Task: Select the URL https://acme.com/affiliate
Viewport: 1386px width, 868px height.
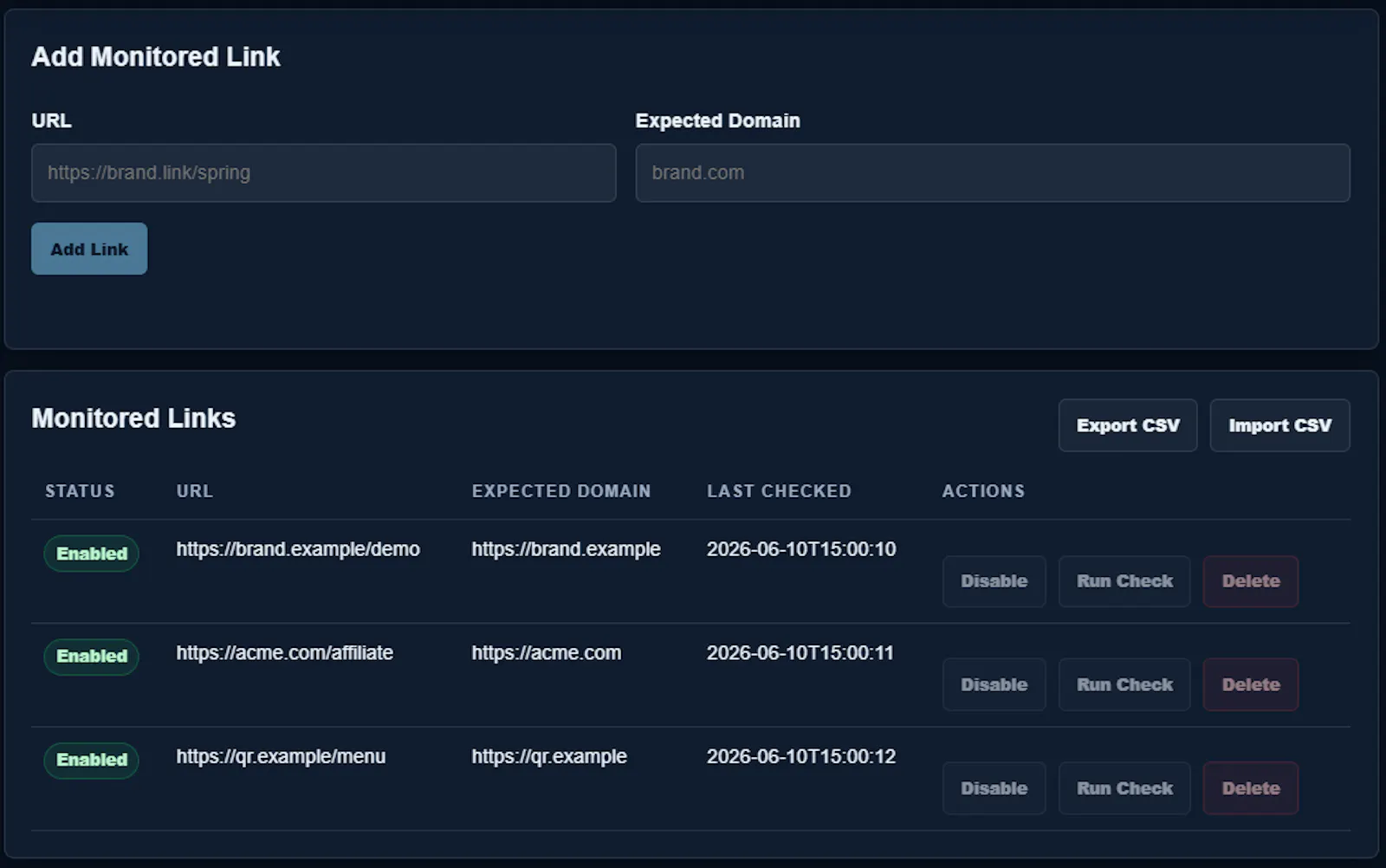Action: [x=285, y=652]
